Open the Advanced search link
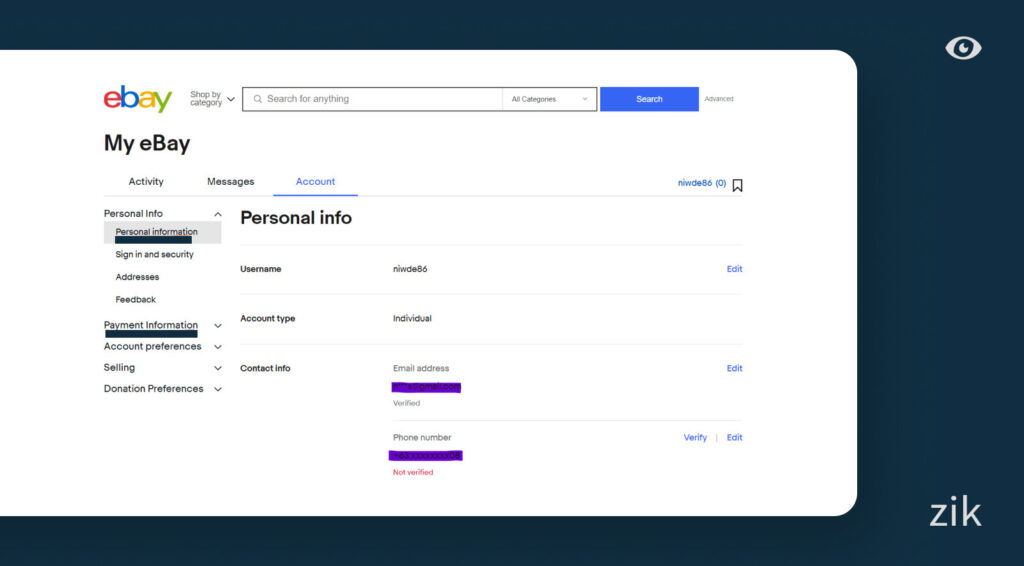The width and height of the screenshot is (1024, 566). coord(718,99)
